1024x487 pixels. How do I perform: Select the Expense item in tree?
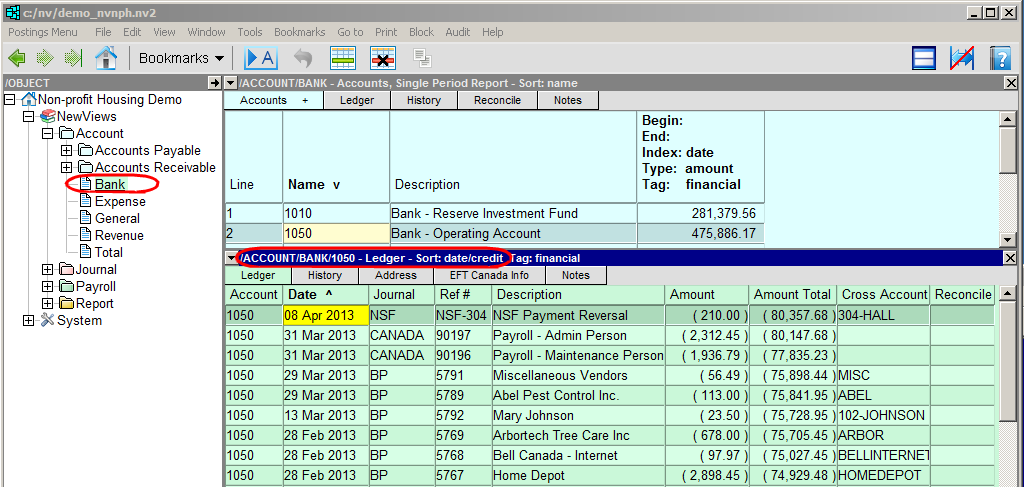(x=119, y=201)
